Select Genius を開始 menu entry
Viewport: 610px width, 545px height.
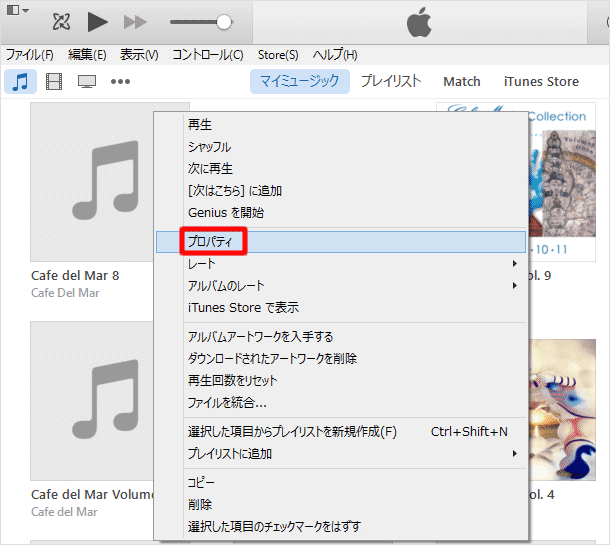(x=341, y=212)
